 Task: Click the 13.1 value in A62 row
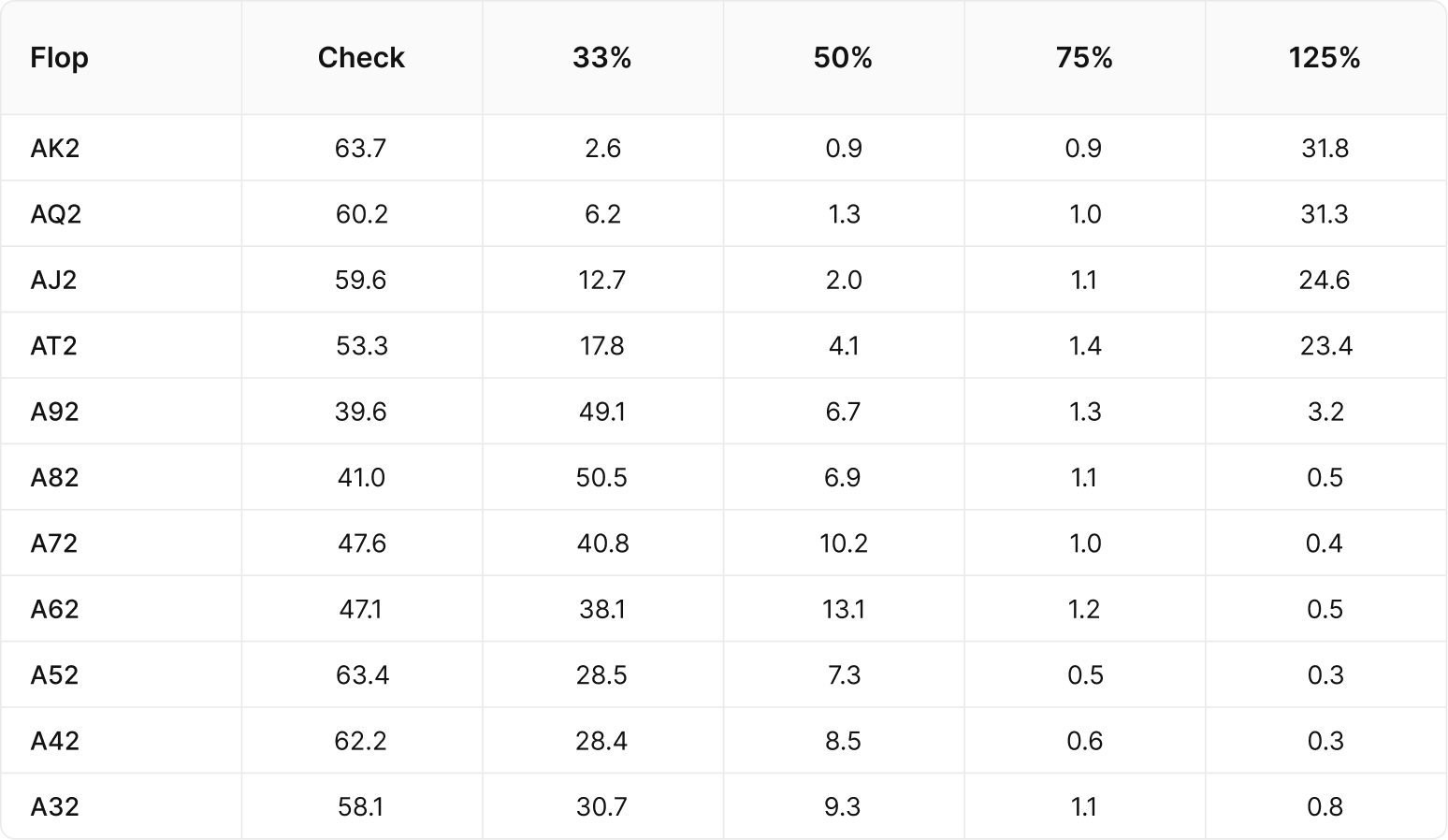pyautogui.click(x=843, y=609)
